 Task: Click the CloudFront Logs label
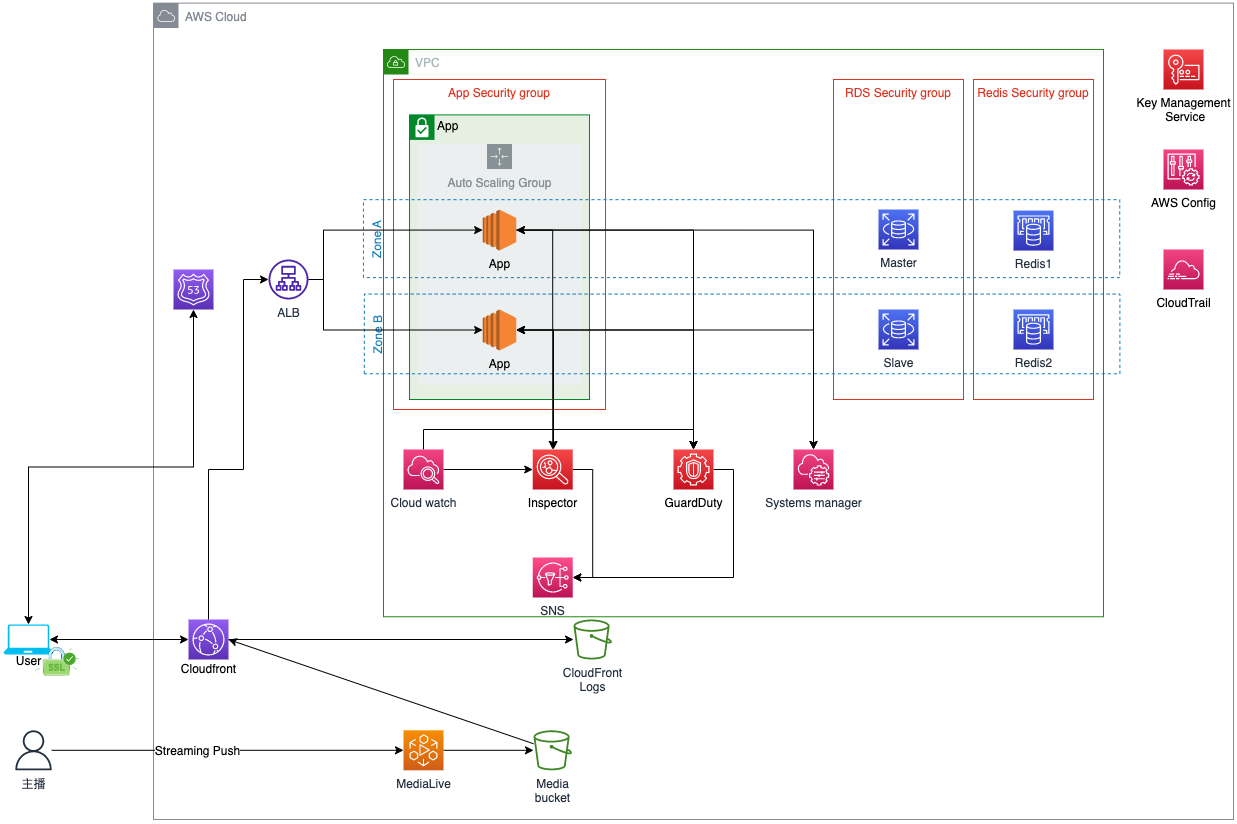[x=592, y=680]
